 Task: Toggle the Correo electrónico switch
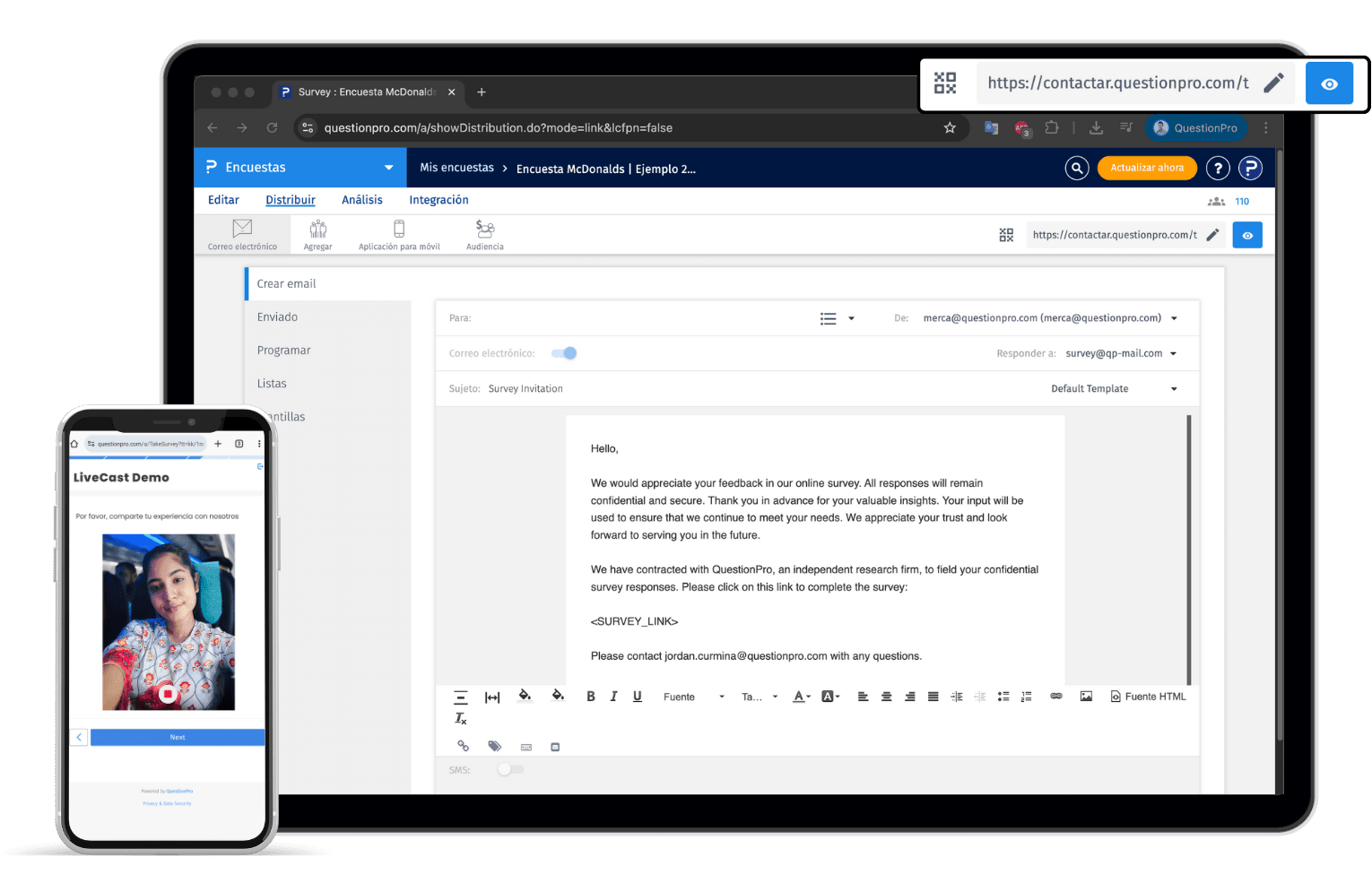(x=564, y=353)
